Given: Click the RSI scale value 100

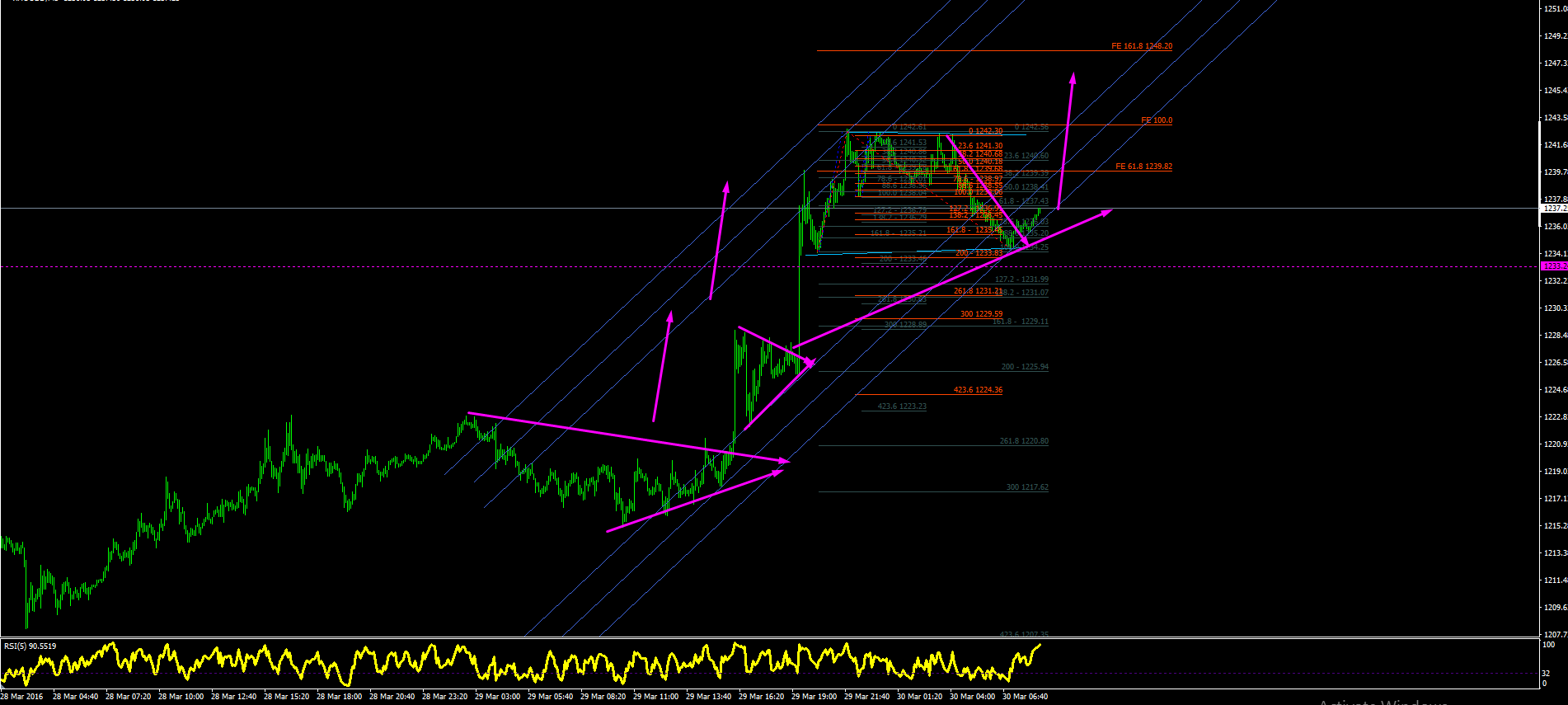Looking at the screenshot, I should click(1550, 645).
